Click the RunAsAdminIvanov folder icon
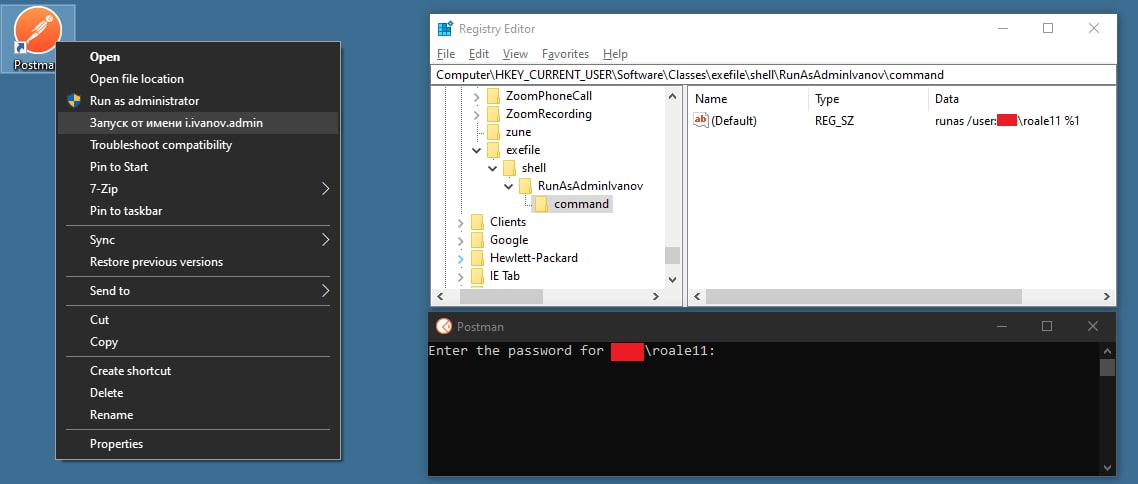Image resolution: width=1138 pixels, height=484 pixels. [525, 186]
